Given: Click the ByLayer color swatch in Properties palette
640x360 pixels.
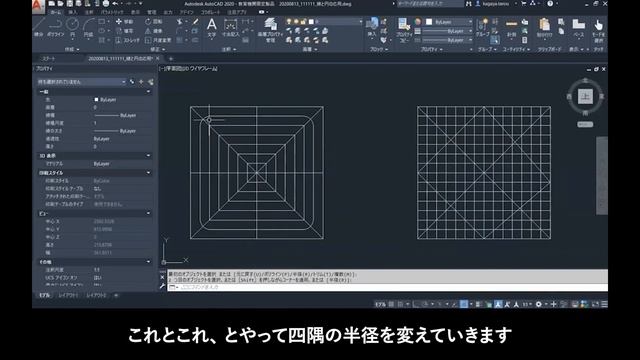Looking at the screenshot, I should pos(96,100).
